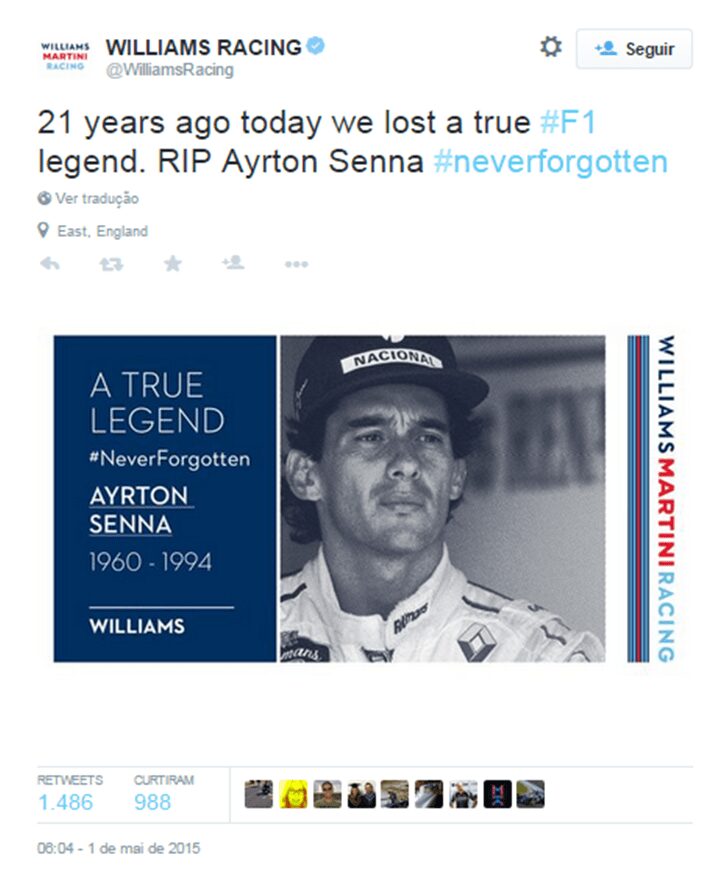Open the gear settings dropdown
This screenshot has height=889, width=724.
[x=551, y=48]
